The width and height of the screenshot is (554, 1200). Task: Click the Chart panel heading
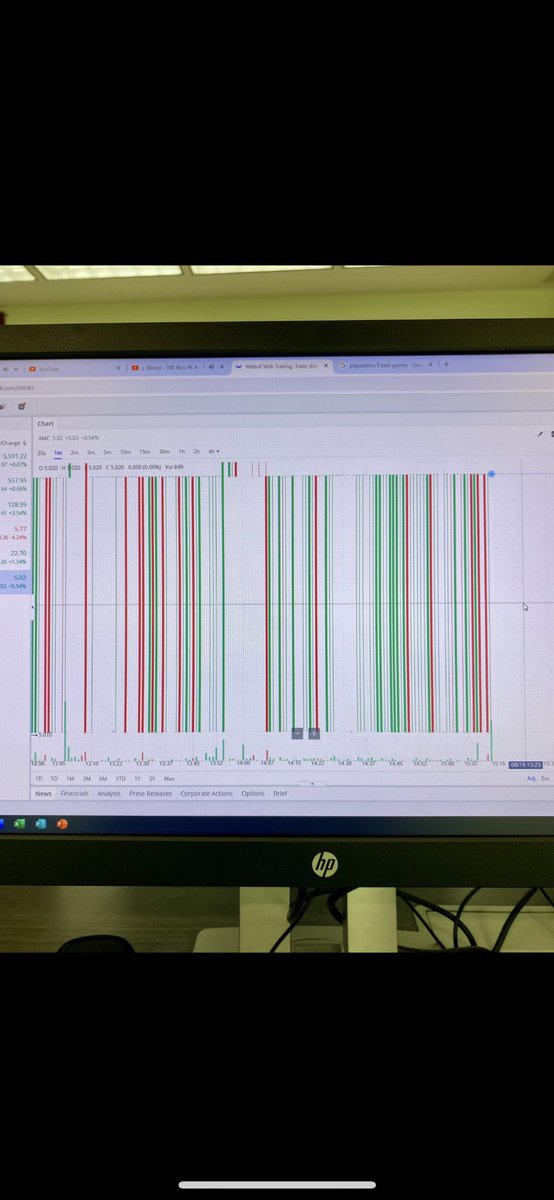pos(45,423)
